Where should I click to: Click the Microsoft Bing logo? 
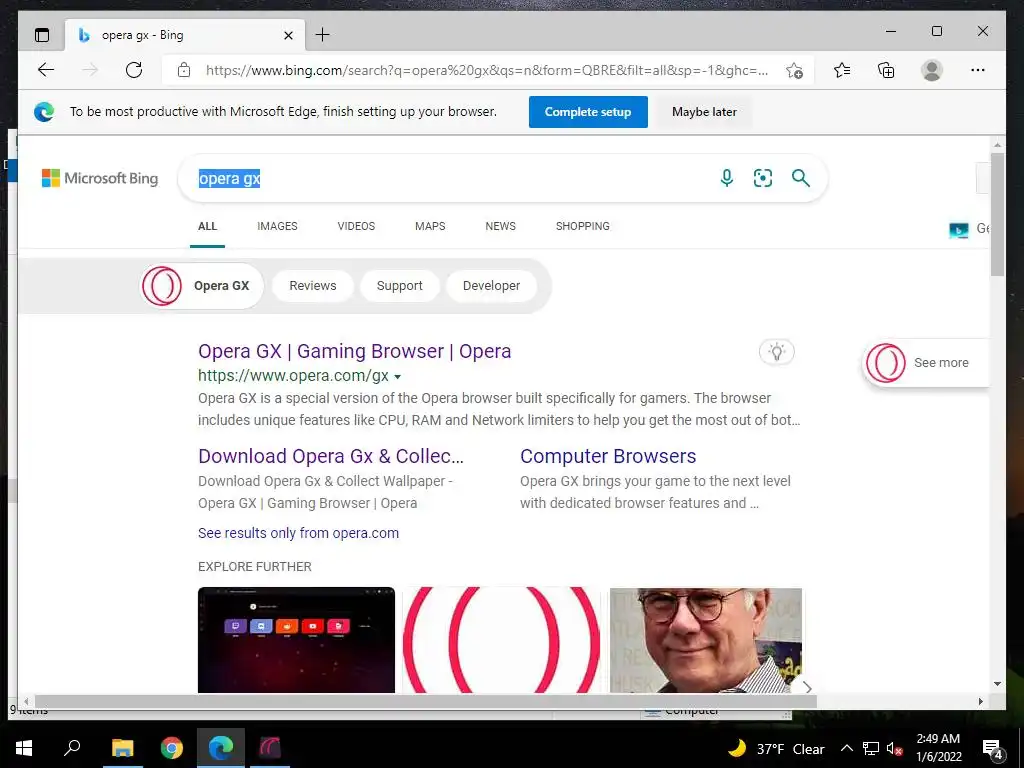(x=100, y=178)
